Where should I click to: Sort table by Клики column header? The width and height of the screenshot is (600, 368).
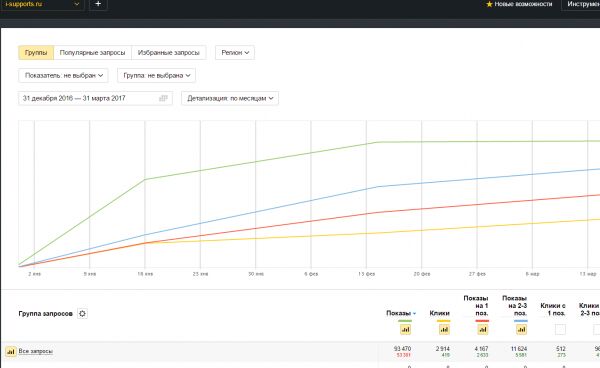439,313
